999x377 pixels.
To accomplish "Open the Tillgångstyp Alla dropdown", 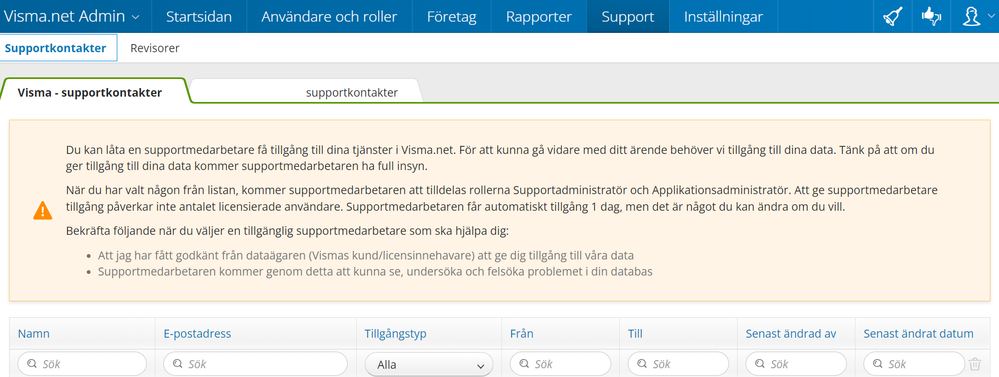I will [x=429, y=365].
